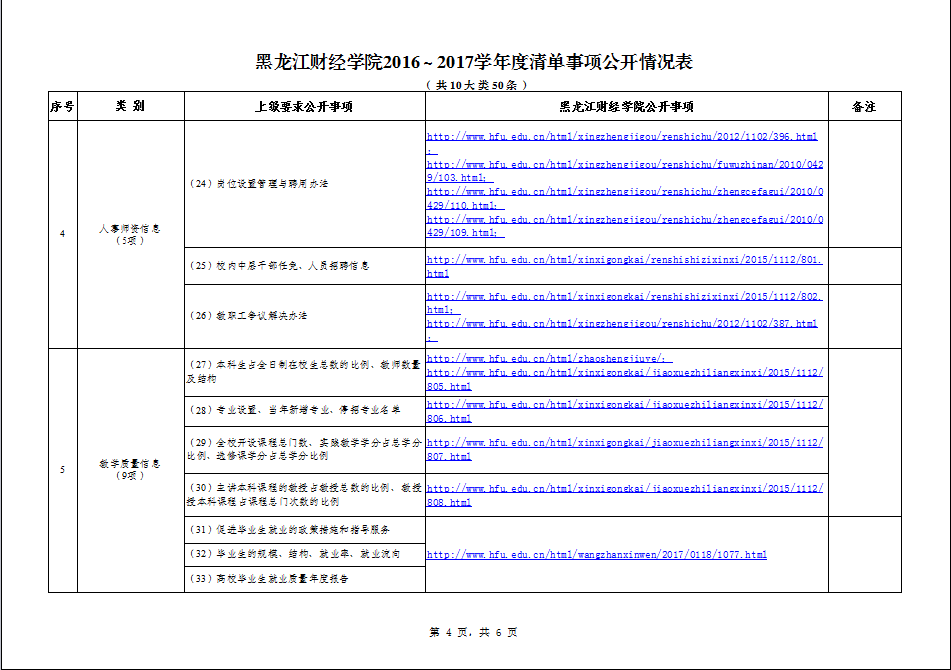The image size is (951, 670).
Task: Follow the jiaoxuezhiliangxinxi 808.html link
Action: coord(624,488)
